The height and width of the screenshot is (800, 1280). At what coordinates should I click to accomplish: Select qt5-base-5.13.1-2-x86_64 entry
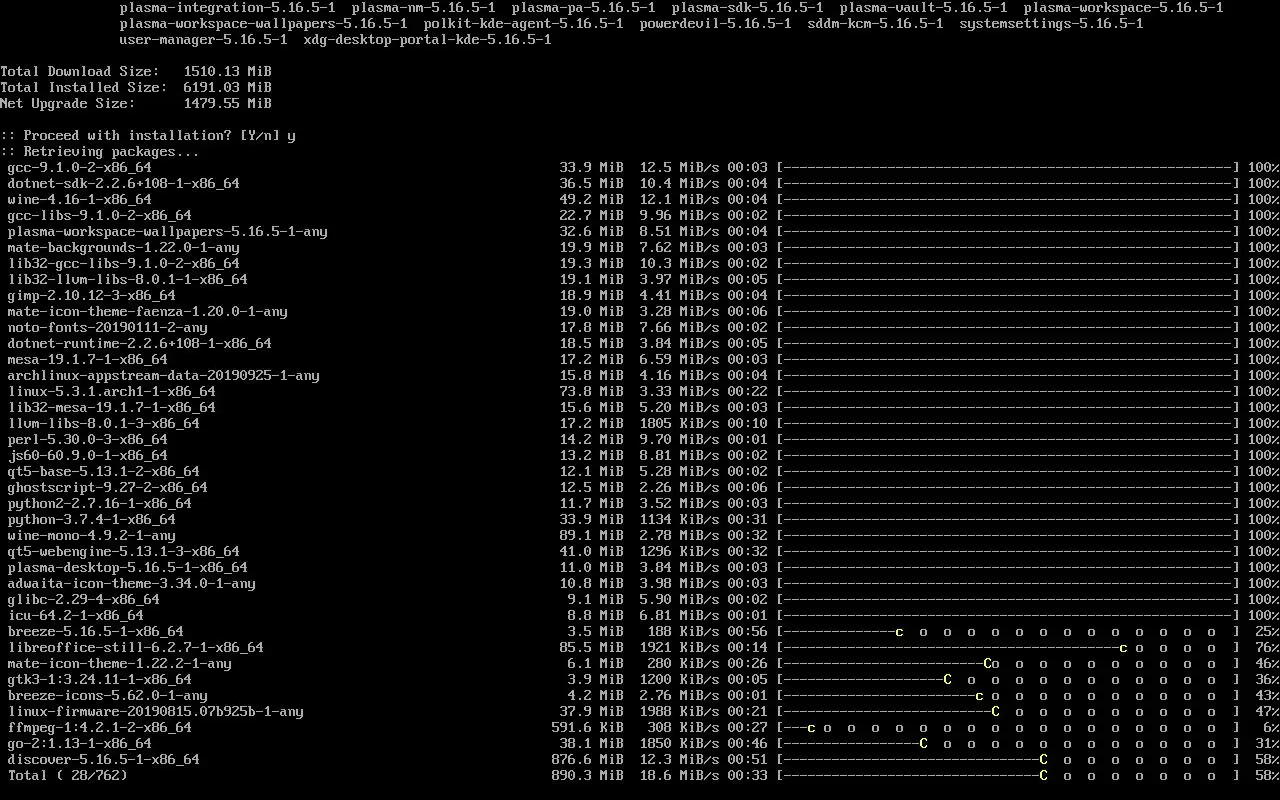coord(104,472)
